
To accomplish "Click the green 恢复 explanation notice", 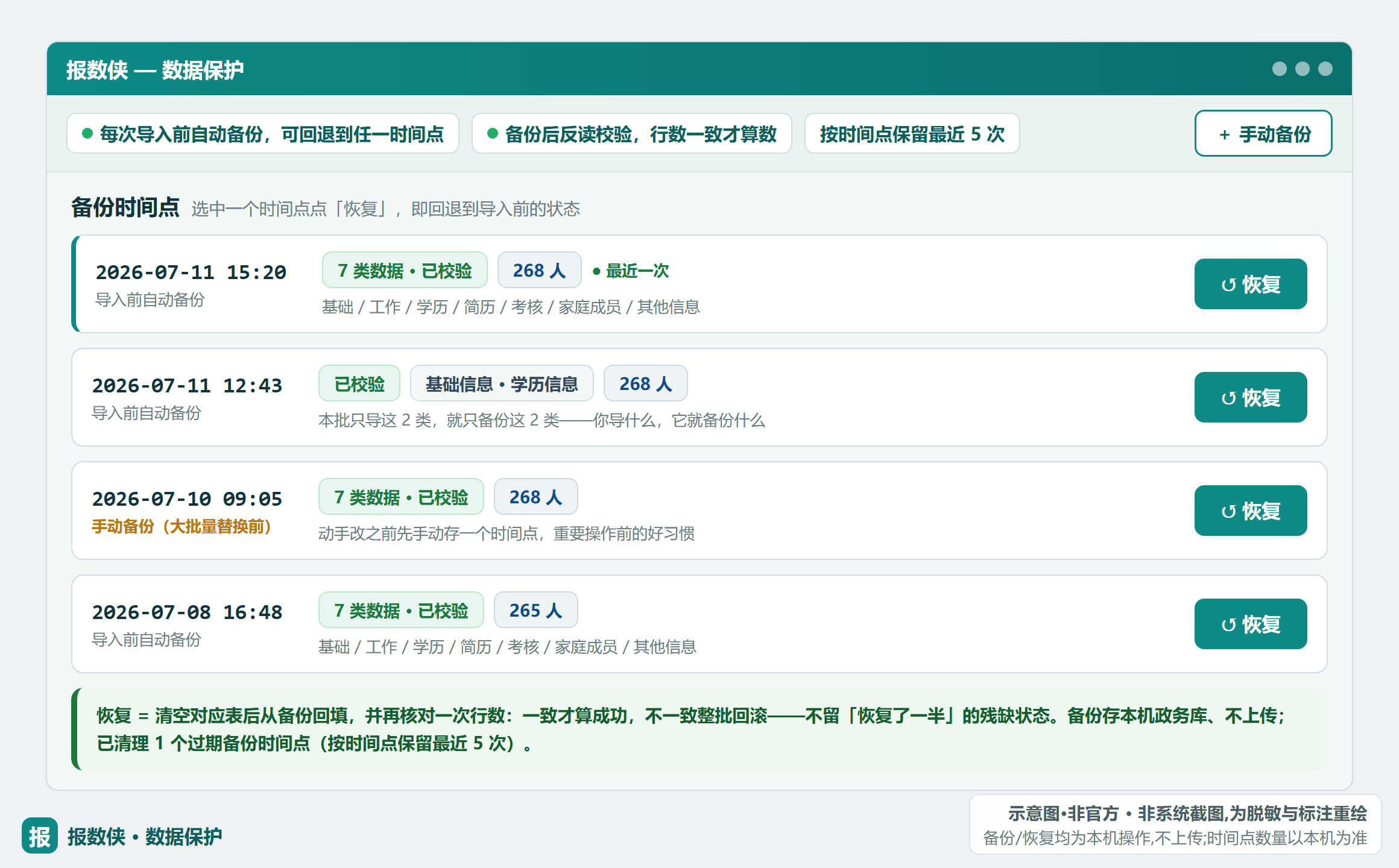I will (699, 729).
